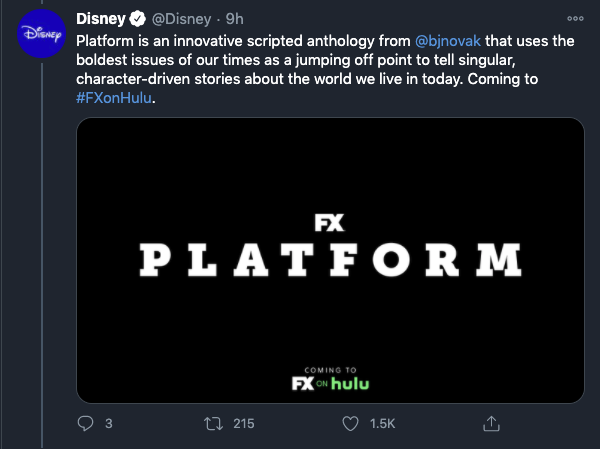Click the Disney display name

101,19
